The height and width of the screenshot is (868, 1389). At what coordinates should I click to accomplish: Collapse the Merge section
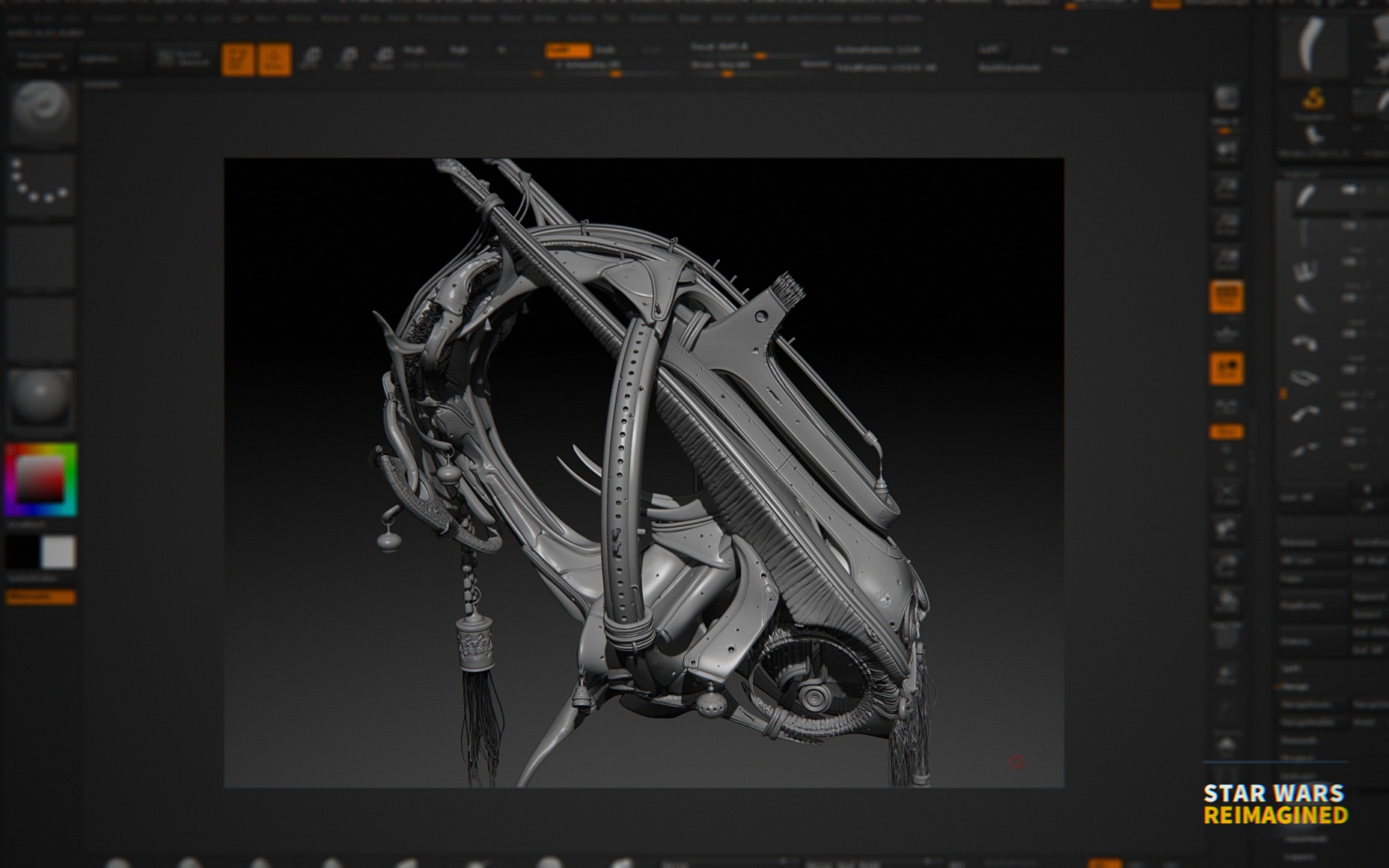point(1295,686)
